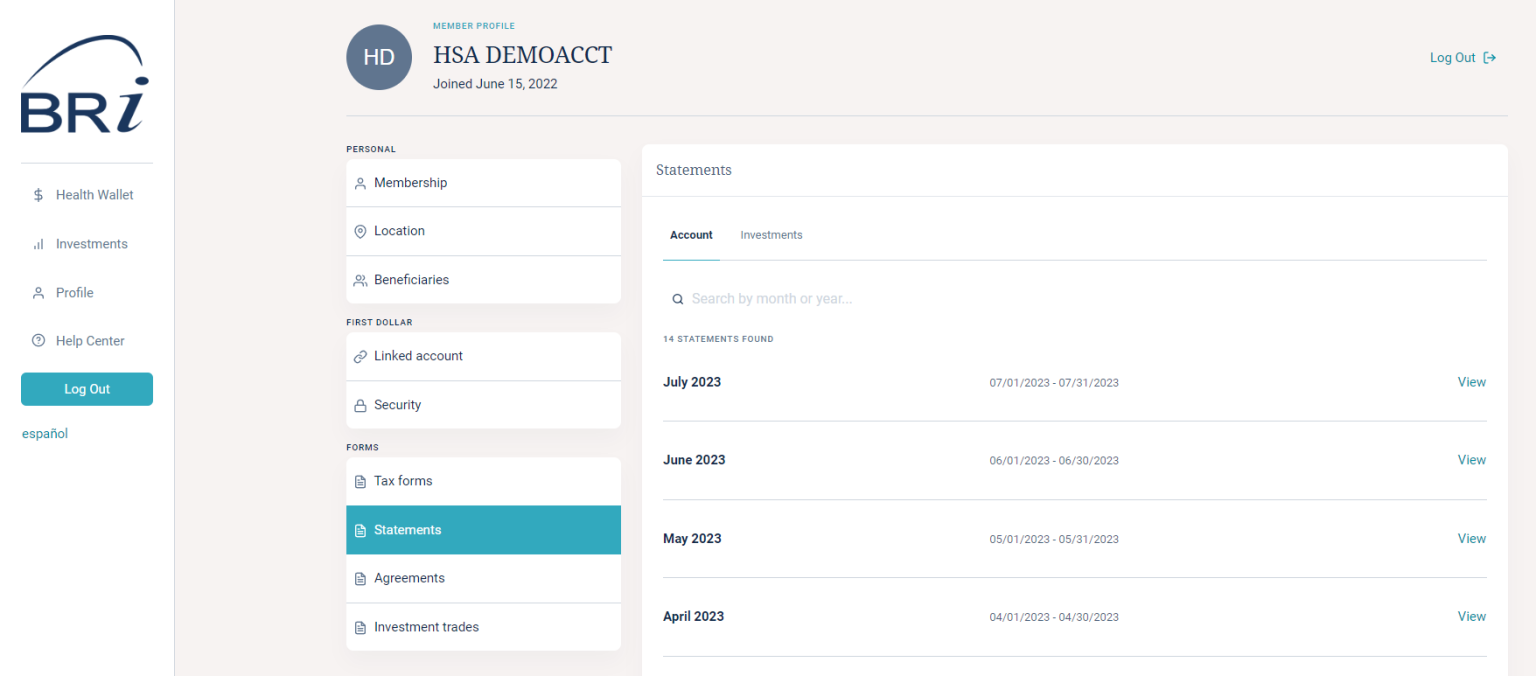The image size is (1536, 676).
Task: Click the español language link
Action: 44,433
